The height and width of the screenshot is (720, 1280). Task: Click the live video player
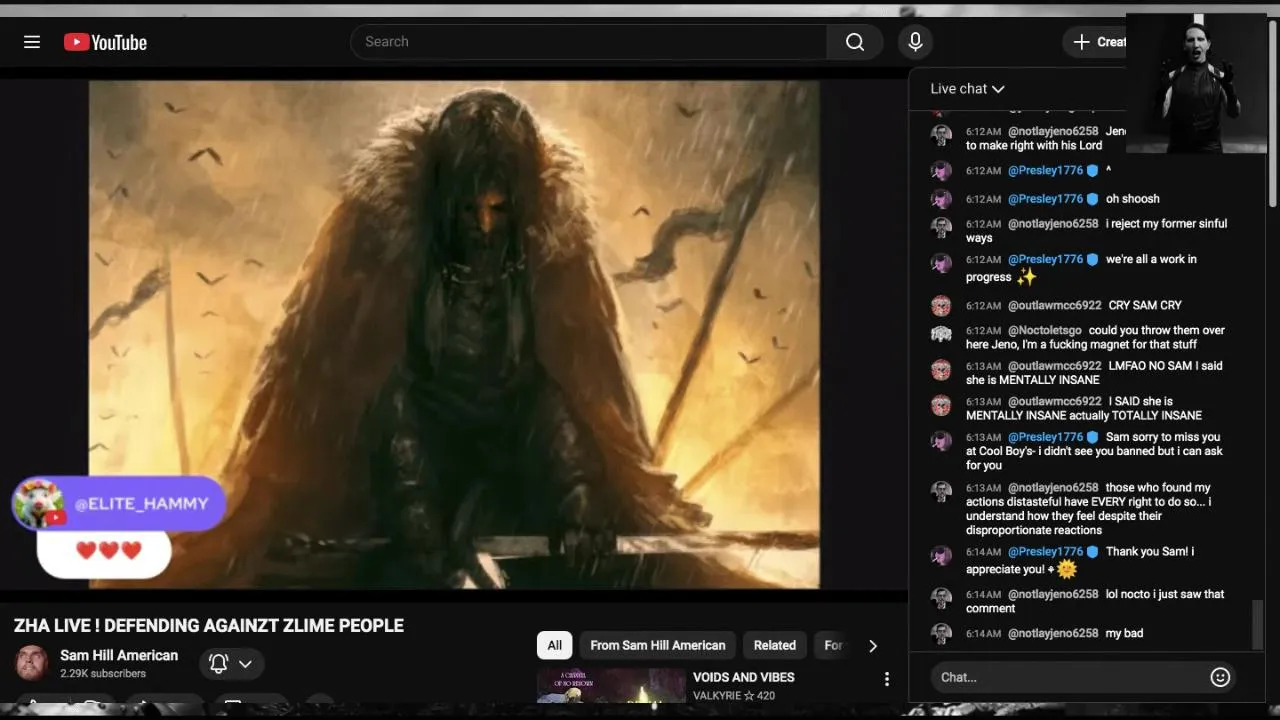(454, 335)
